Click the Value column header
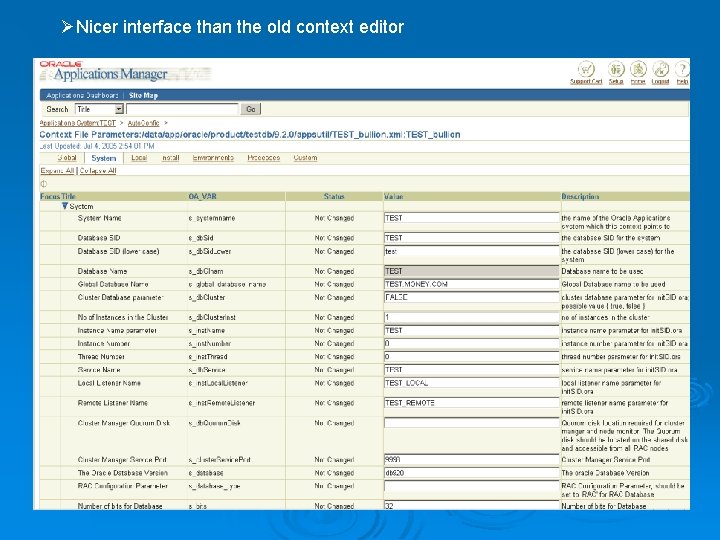Image resolution: width=720 pixels, height=540 pixels. pos(394,197)
